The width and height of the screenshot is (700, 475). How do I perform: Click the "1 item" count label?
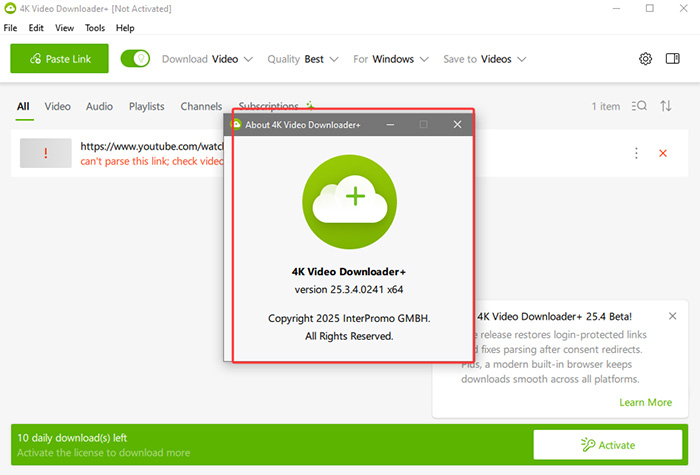[606, 106]
